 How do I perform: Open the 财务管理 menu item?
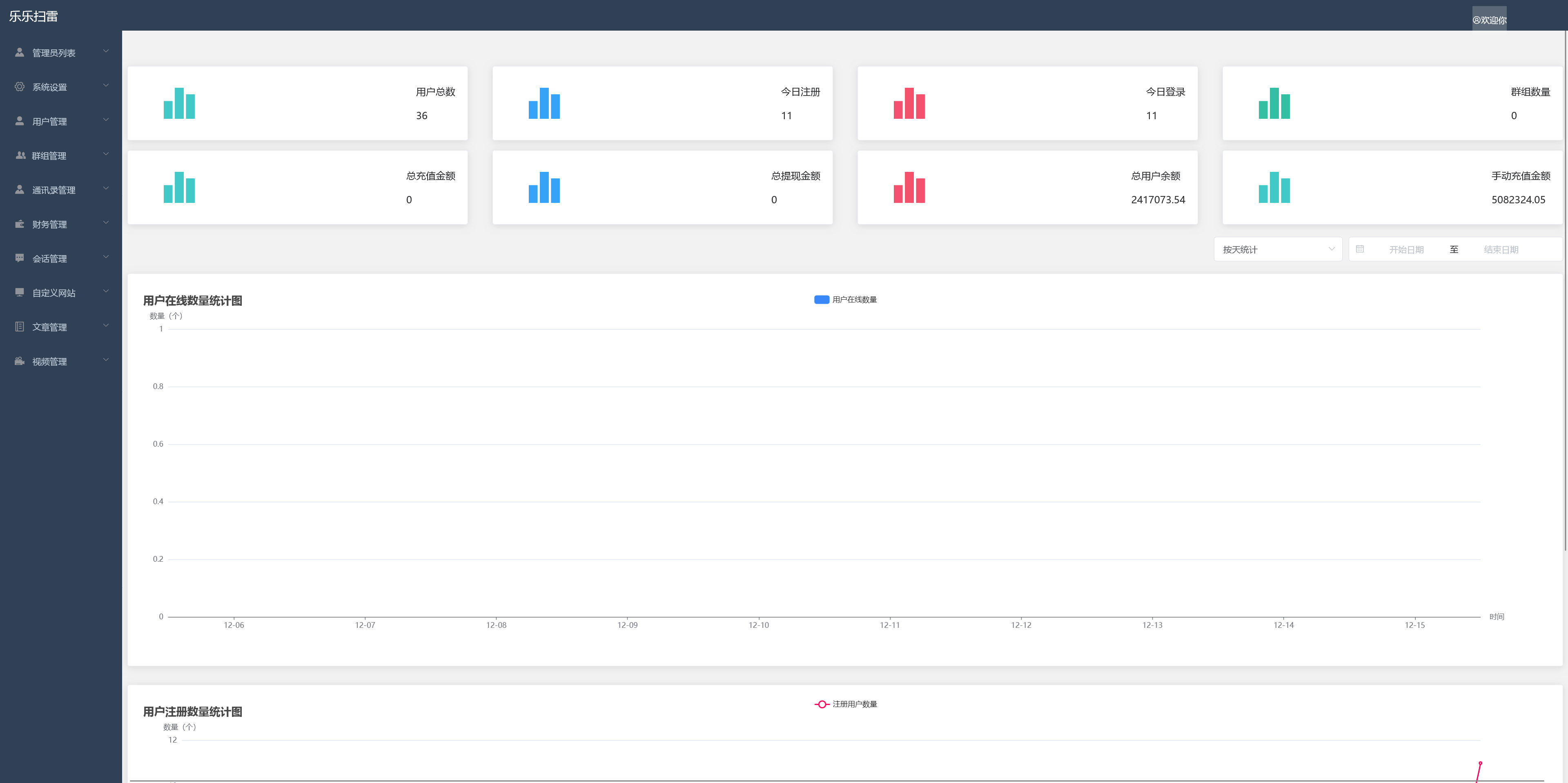49,225
